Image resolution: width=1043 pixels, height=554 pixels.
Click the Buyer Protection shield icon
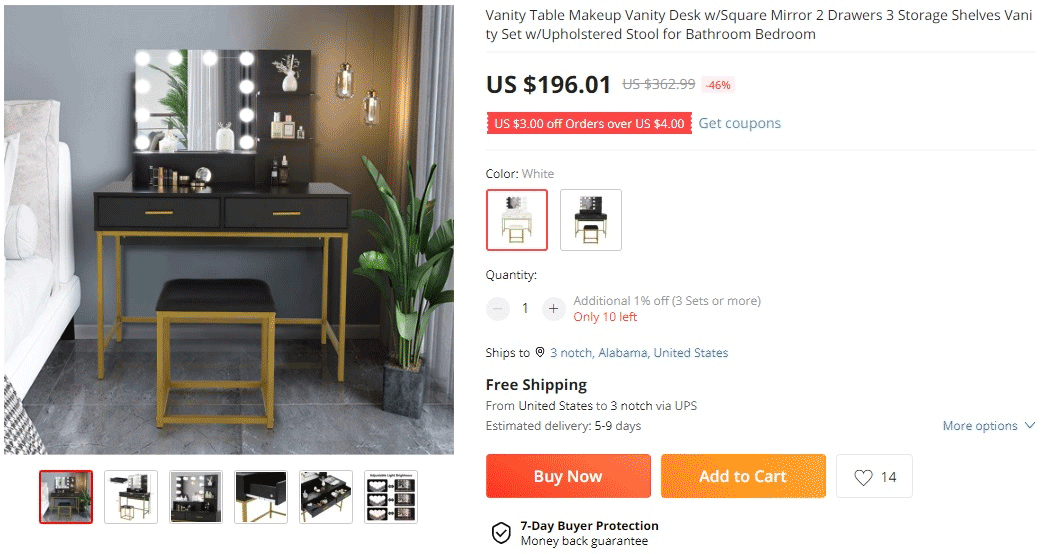point(501,533)
